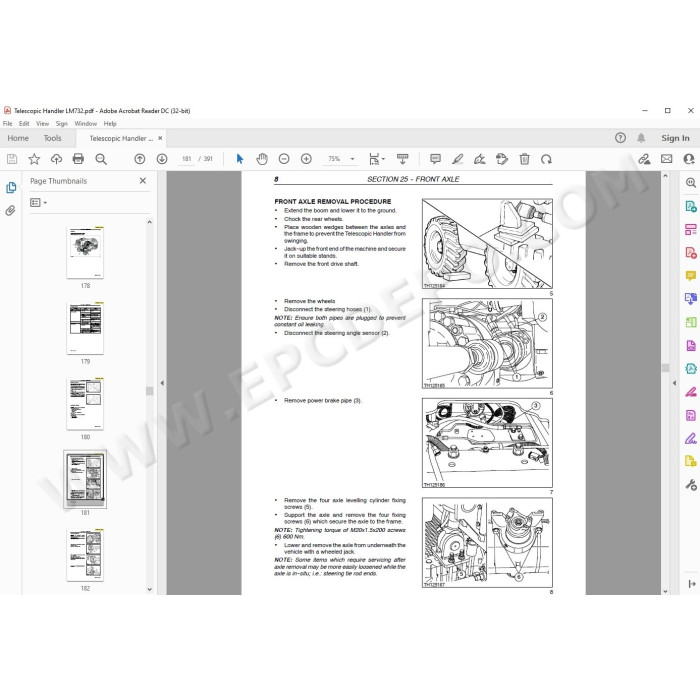Switch to the Tools tab
Viewport: 700px width, 700px height.
click(x=52, y=138)
